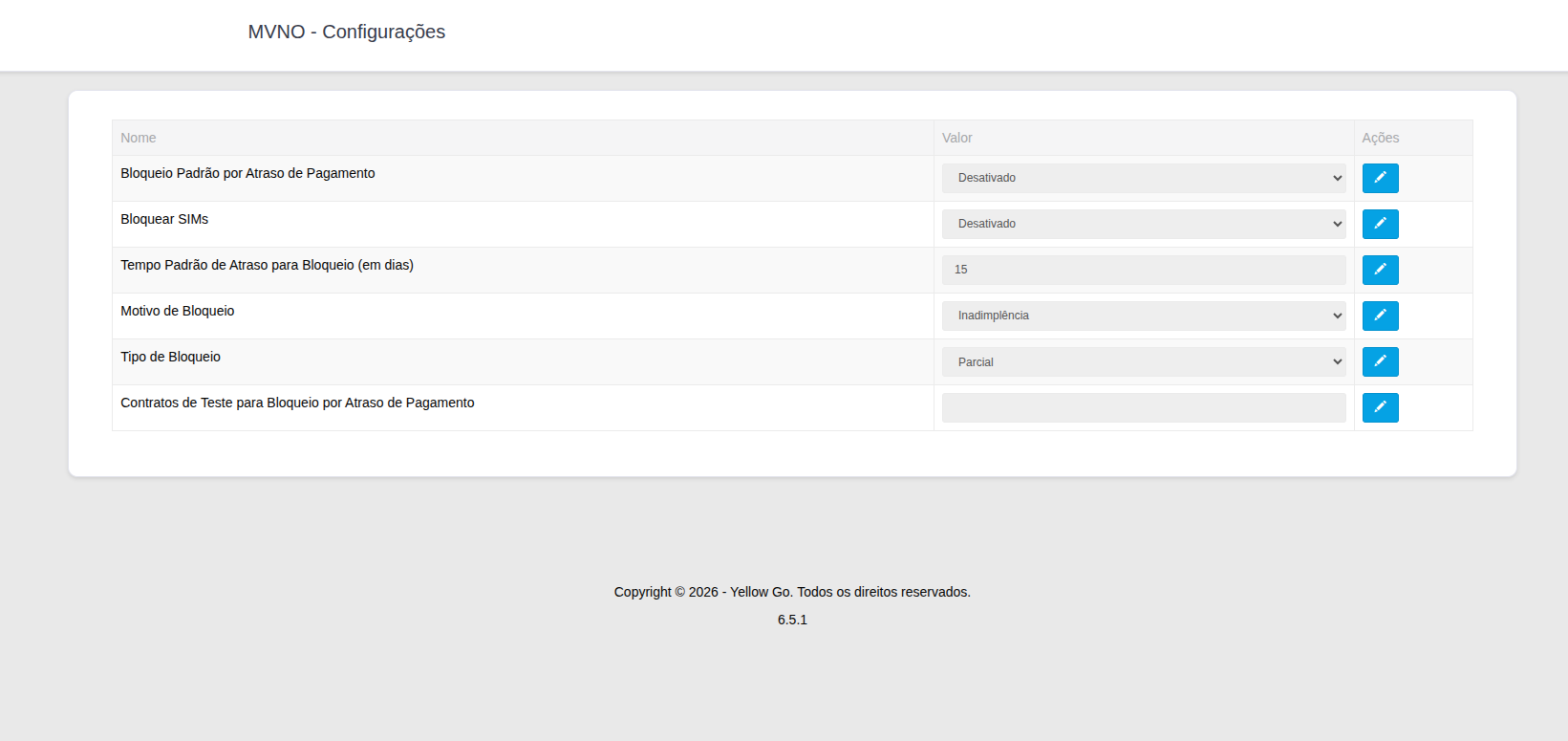Edit the Tempo Padrão de Atraso row
The width and height of the screenshot is (1568, 741).
pyautogui.click(x=1380, y=270)
